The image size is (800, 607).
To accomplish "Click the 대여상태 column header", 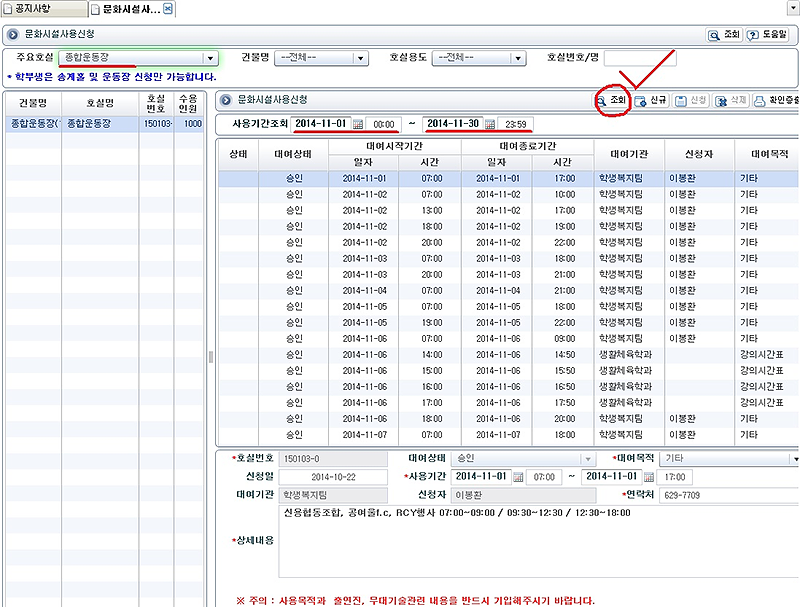I will point(293,154).
